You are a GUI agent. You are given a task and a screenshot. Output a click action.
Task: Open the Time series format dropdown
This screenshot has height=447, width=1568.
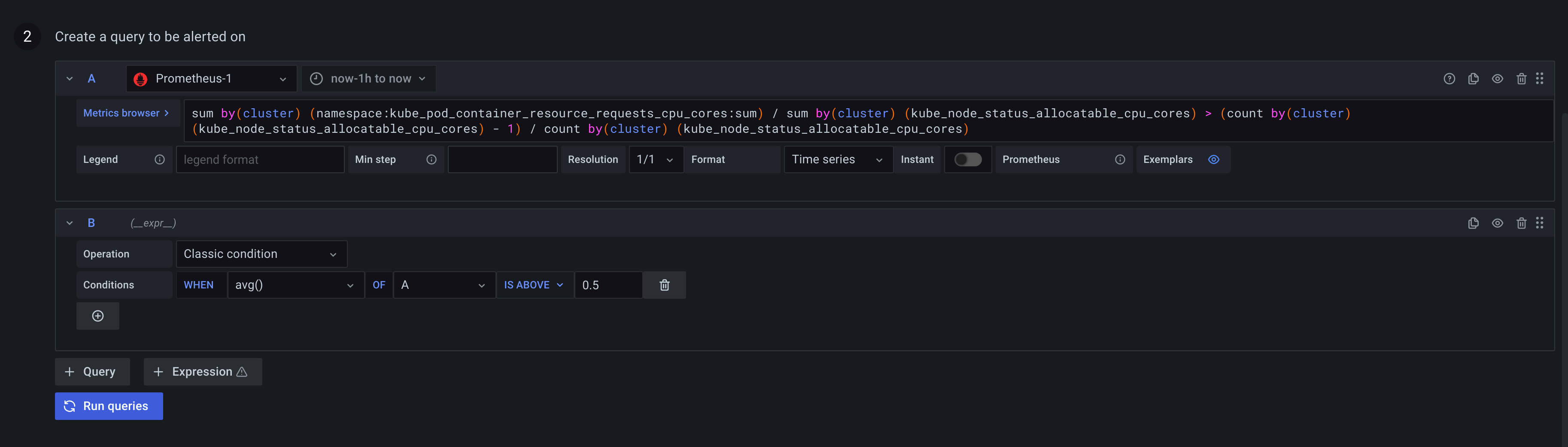pos(838,159)
